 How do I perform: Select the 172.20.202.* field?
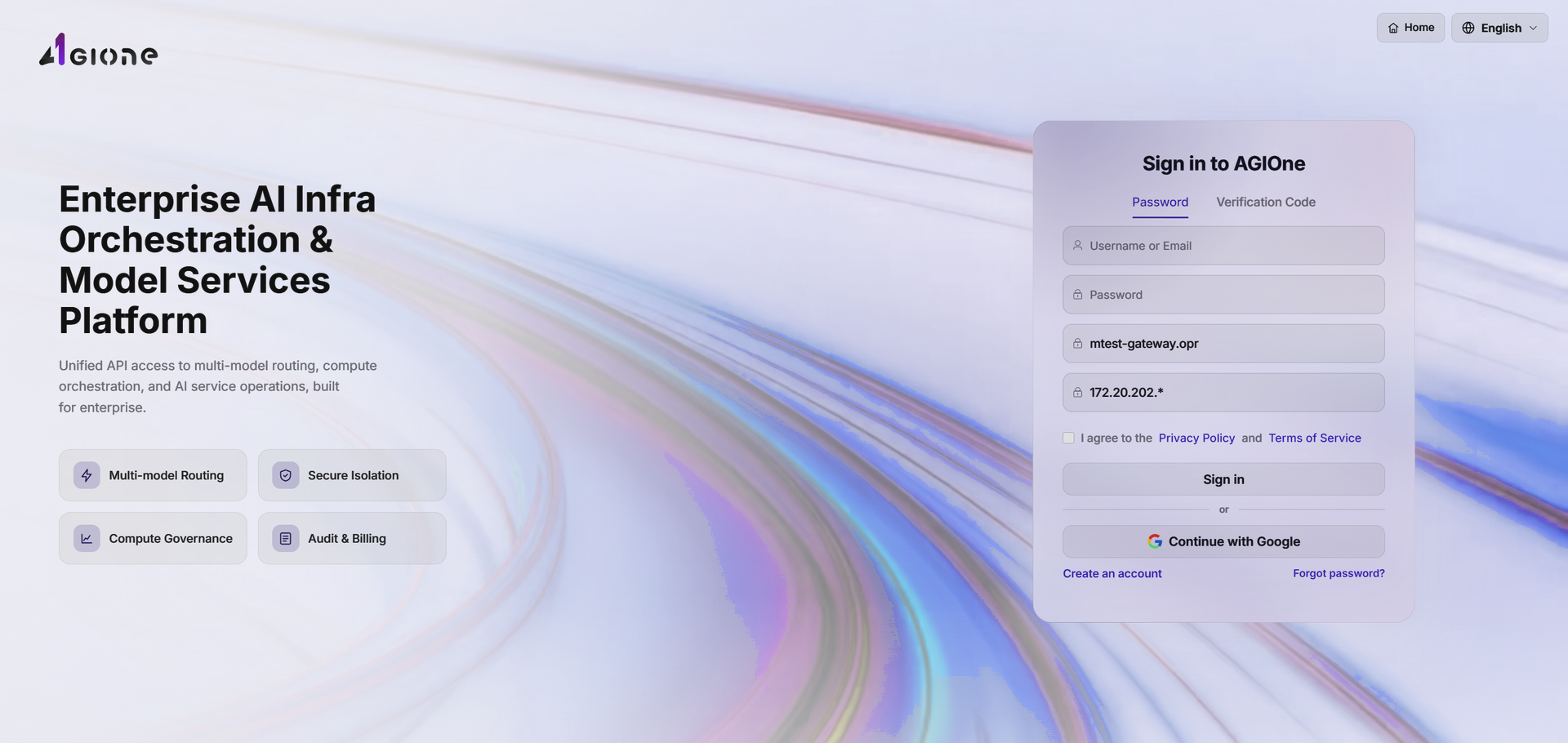(1223, 393)
